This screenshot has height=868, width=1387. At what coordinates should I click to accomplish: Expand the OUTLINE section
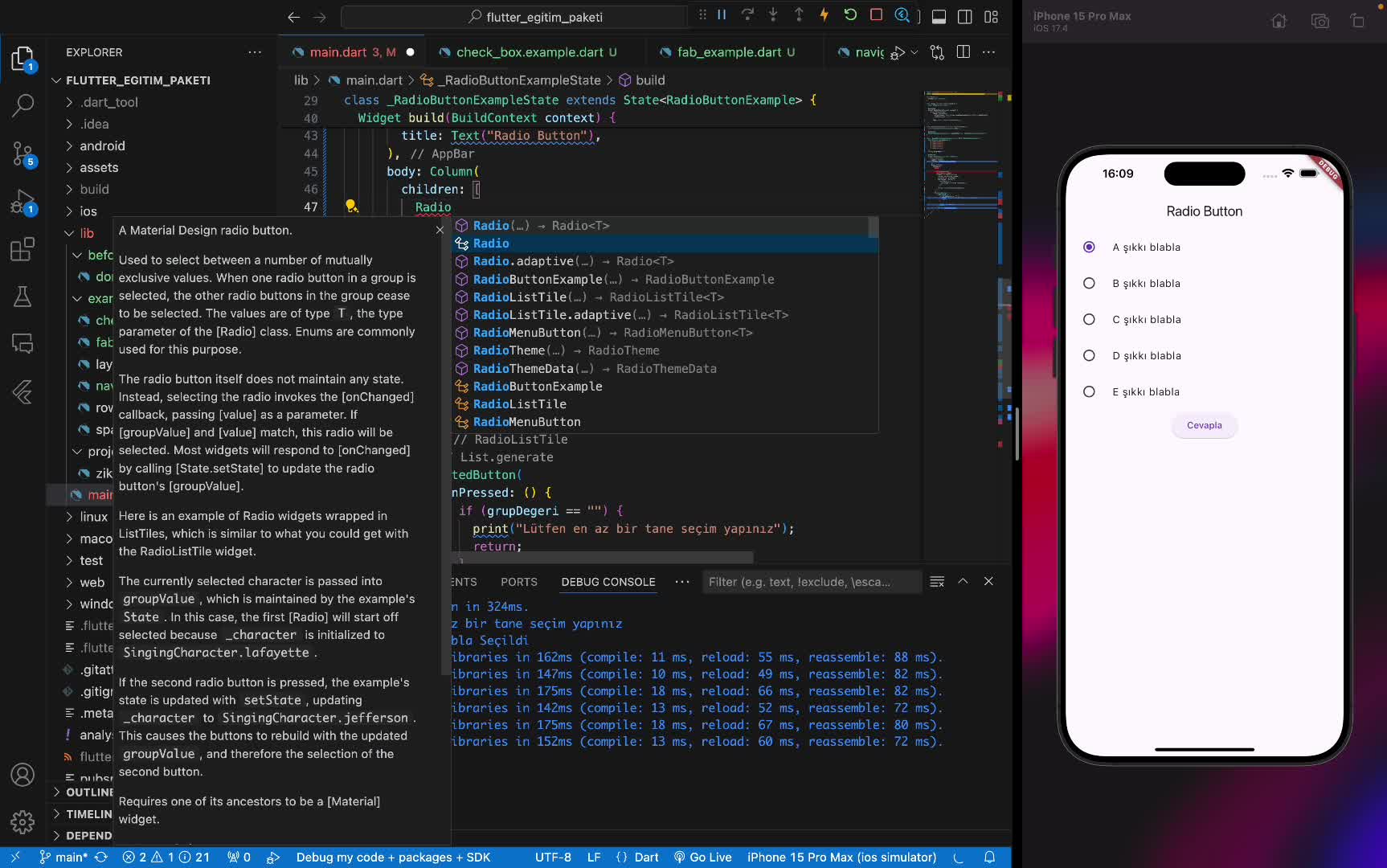click(83, 792)
